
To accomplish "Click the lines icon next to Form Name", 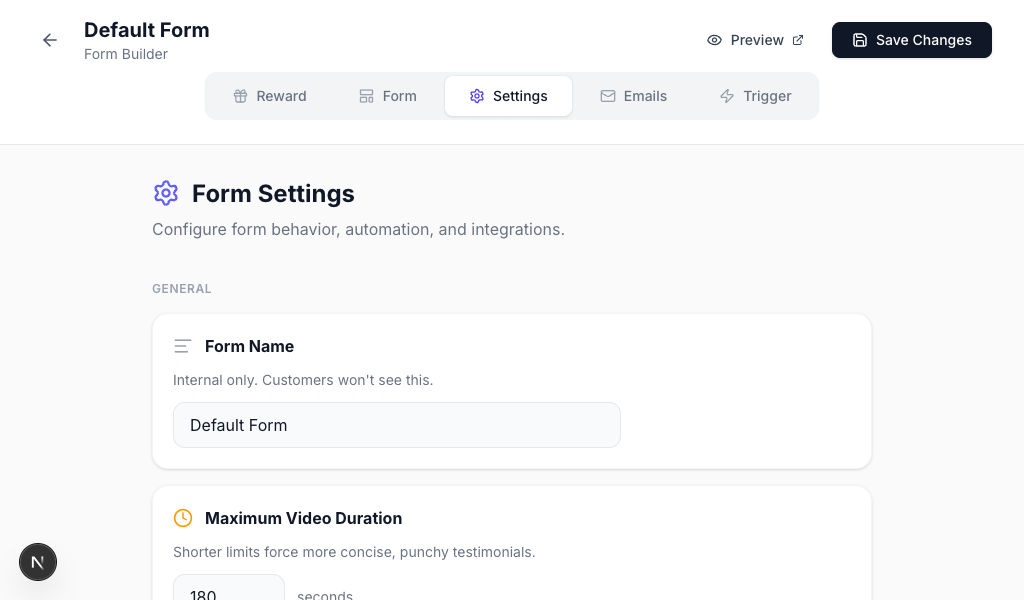I will click(182, 346).
